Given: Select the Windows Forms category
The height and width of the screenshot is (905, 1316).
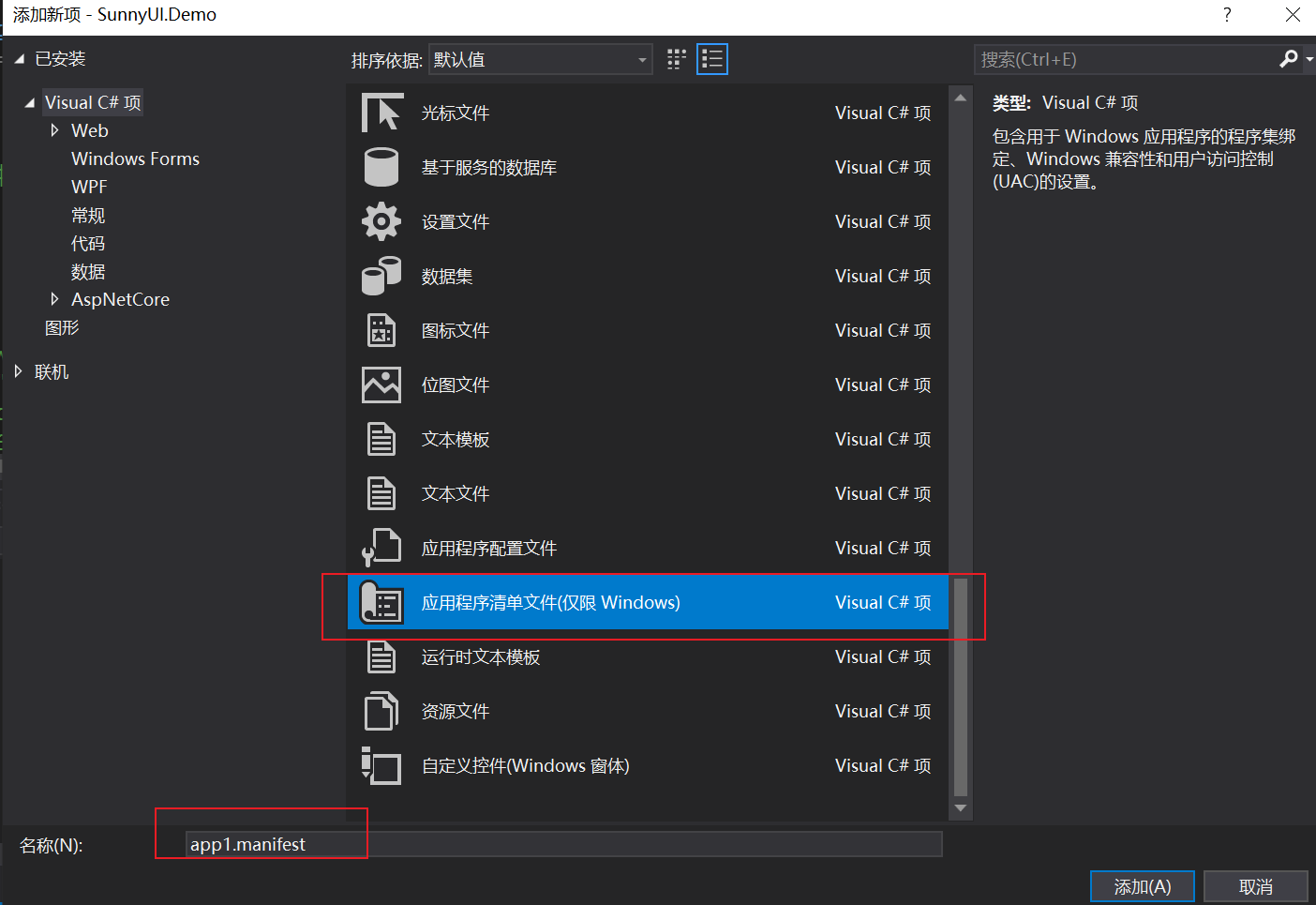Looking at the screenshot, I should coord(135,158).
